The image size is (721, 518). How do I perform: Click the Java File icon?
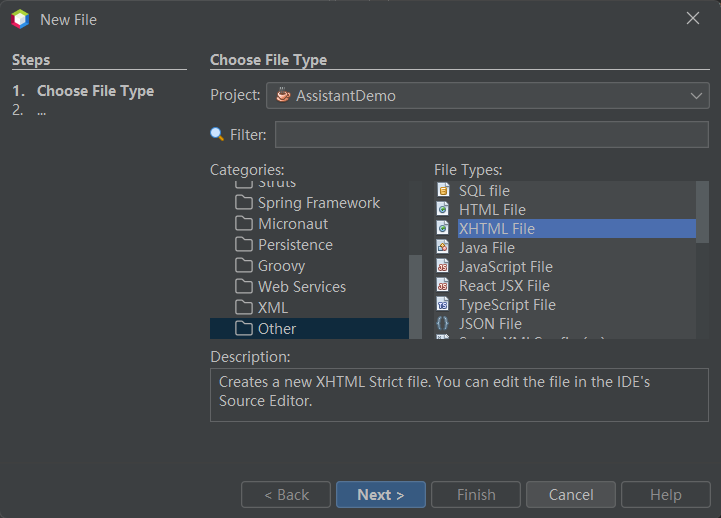(443, 247)
